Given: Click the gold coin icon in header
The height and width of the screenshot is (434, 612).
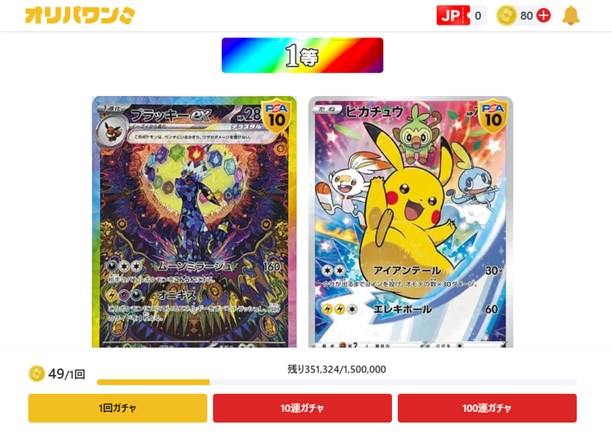Looking at the screenshot, I should [506, 16].
